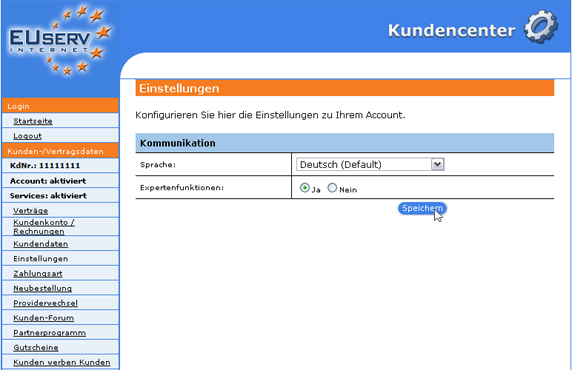Go to Kundendaten page
The image size is (572, 370).
[x=40, y=244]
